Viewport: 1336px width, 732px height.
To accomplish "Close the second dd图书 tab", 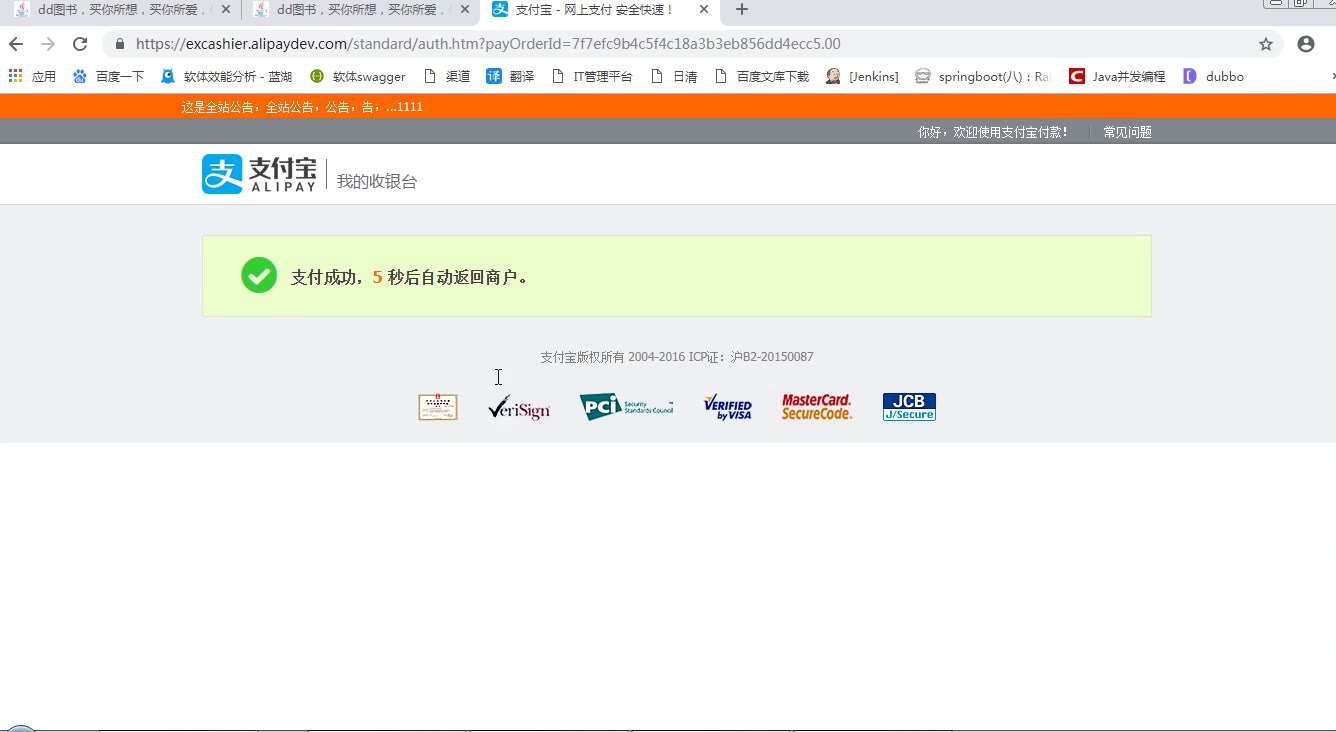I will pyautogui.click(x=464, y=10).
